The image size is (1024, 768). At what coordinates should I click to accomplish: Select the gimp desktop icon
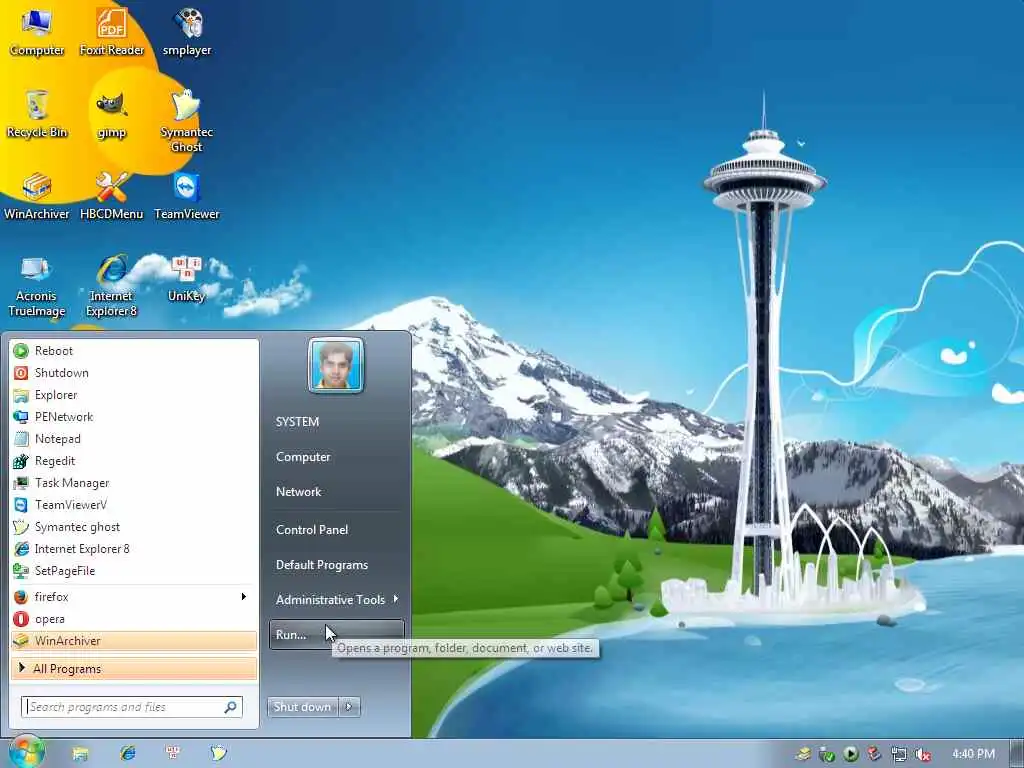click(x=112, y=115)
